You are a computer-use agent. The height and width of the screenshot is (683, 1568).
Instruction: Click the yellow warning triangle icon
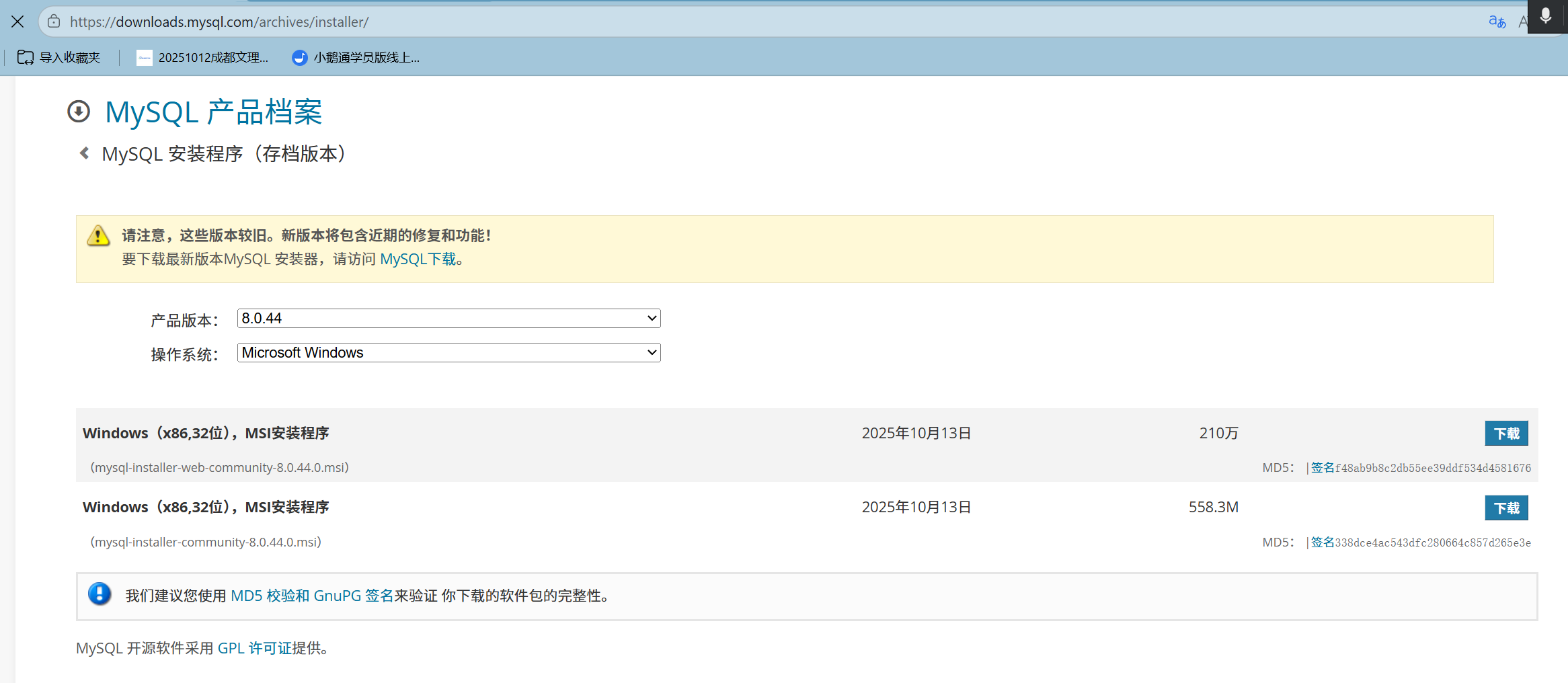coord(99,236)
